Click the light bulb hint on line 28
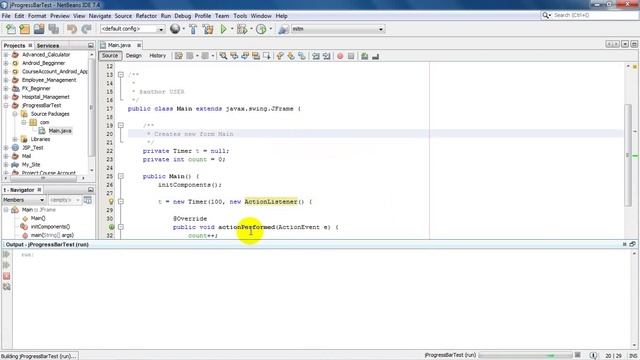640x360 pixels. coord(111,201)
